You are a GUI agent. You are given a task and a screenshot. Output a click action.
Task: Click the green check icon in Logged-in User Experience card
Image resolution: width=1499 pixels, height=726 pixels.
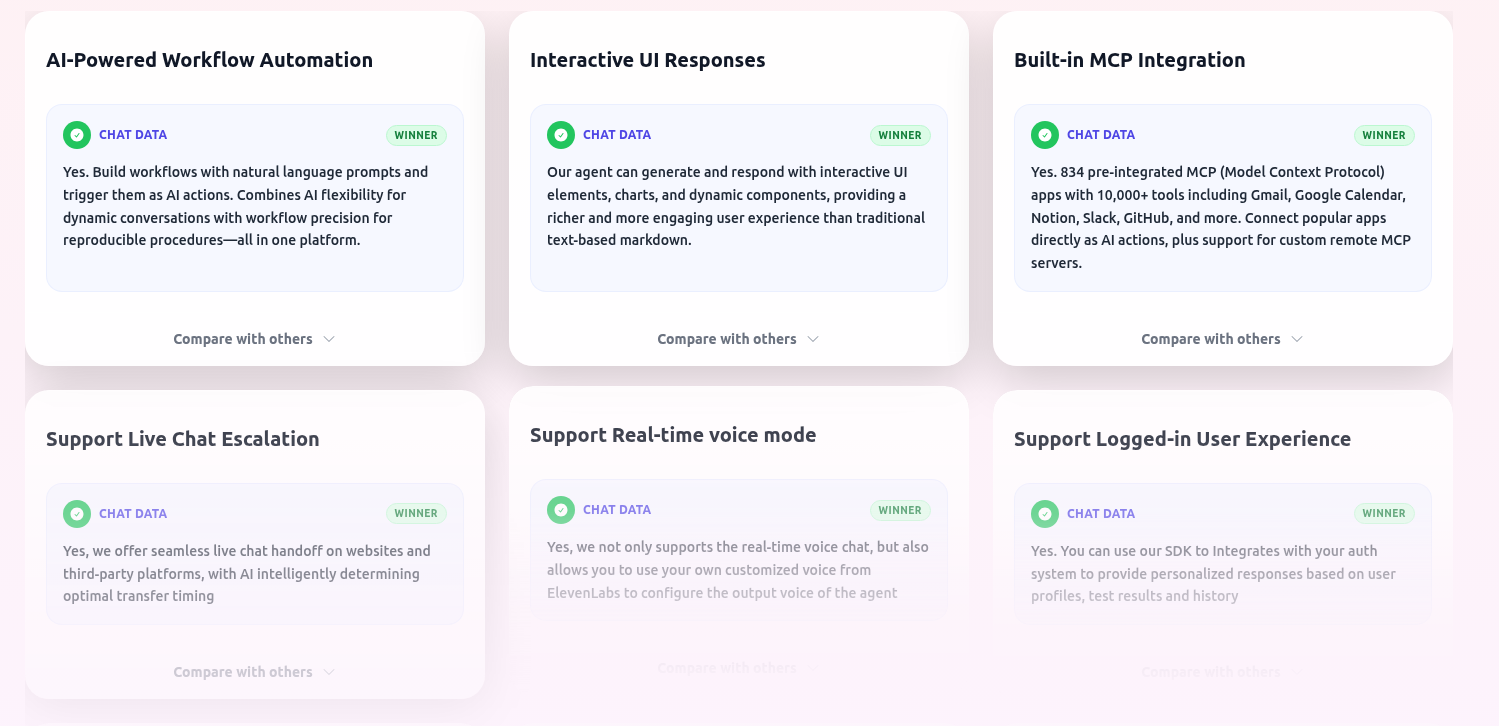point(1045,514)
